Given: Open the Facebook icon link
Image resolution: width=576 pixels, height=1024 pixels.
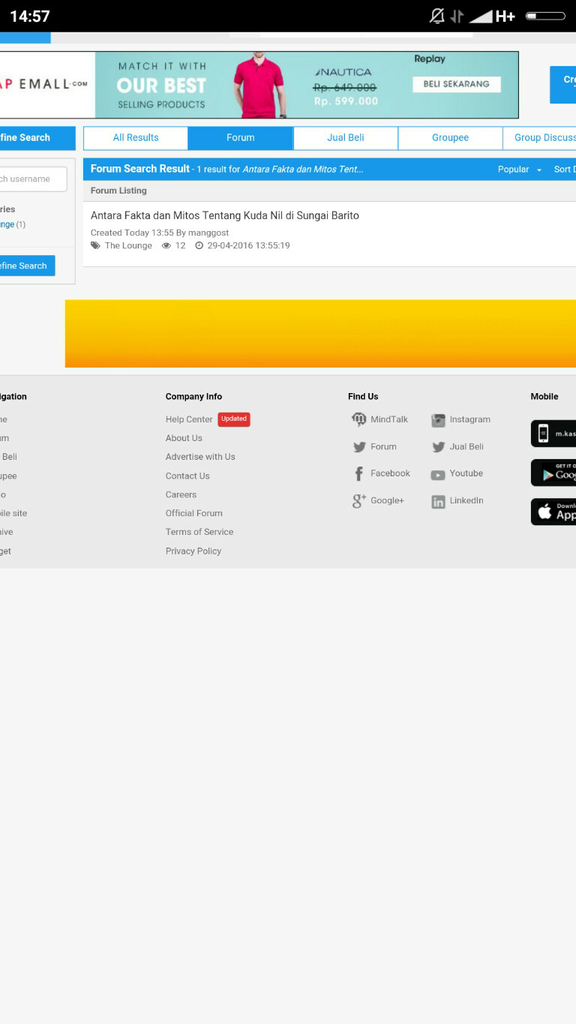Looking at the screenshot, I should (x=359, y=473).
